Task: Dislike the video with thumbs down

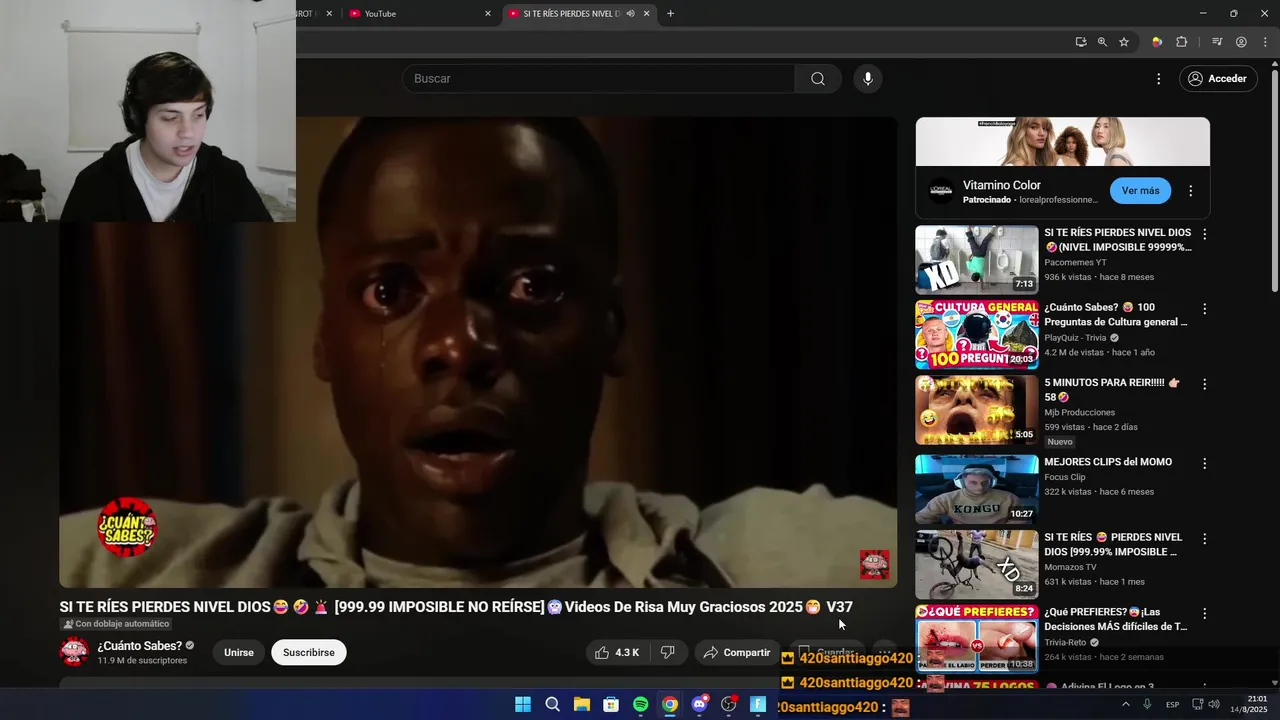Action: pos(668,652)
